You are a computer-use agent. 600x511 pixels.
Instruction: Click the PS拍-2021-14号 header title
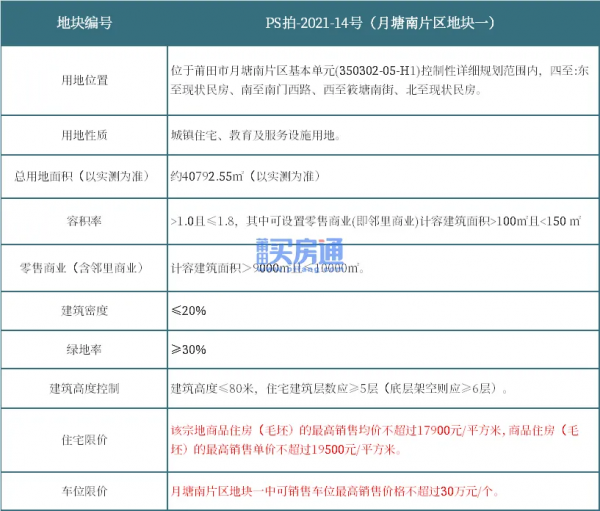tap(380, 23)
